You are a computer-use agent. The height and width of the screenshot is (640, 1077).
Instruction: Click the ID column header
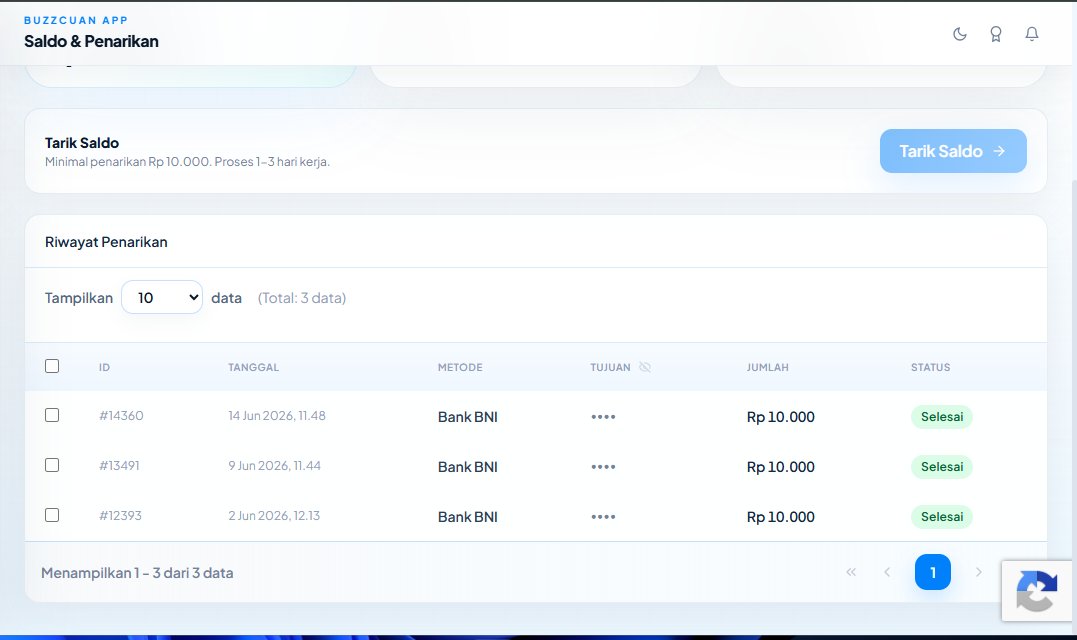coord(104,367)
